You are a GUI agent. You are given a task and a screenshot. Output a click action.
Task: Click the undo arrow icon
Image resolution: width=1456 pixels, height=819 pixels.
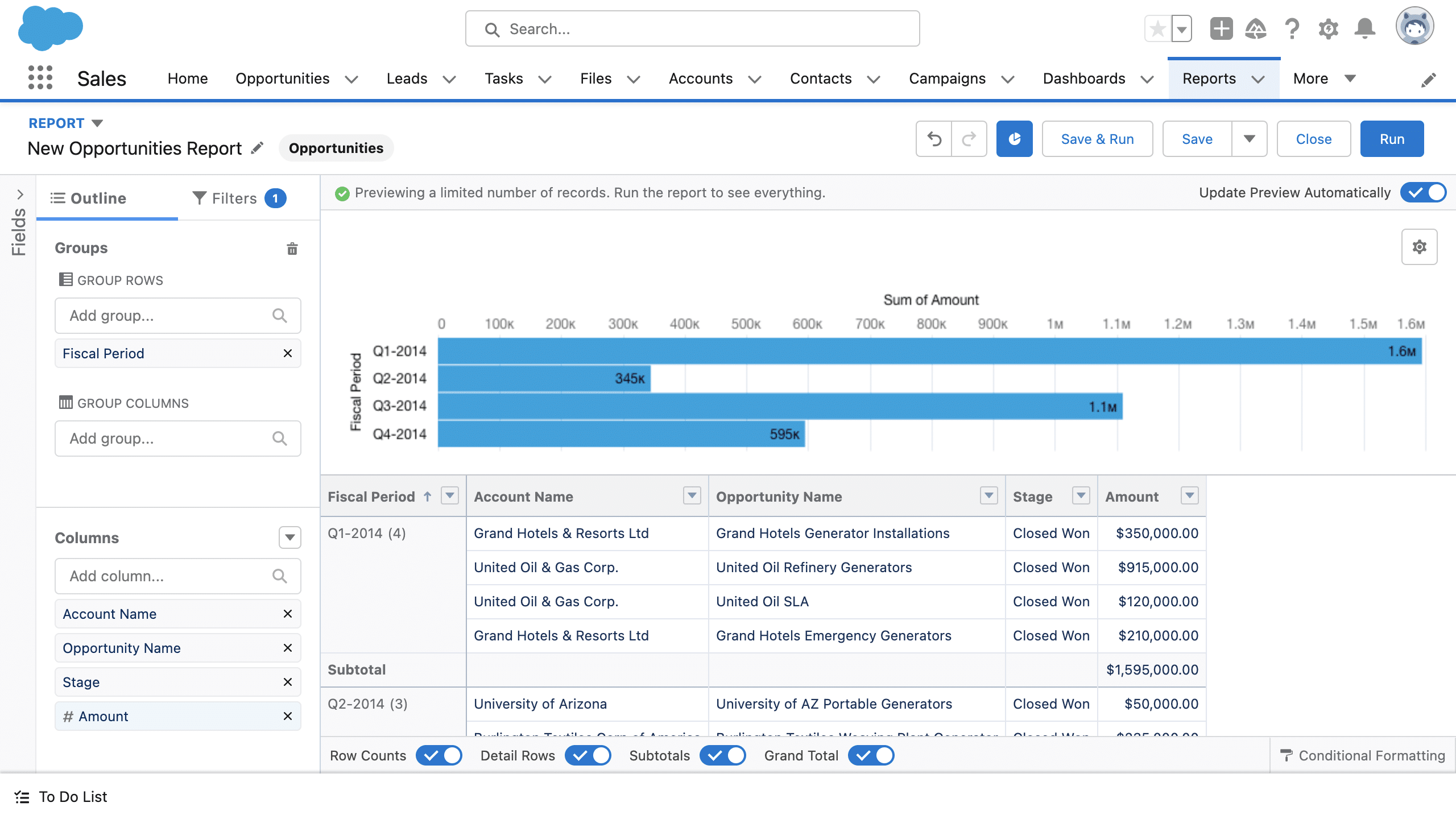click(x=933, y=138)
